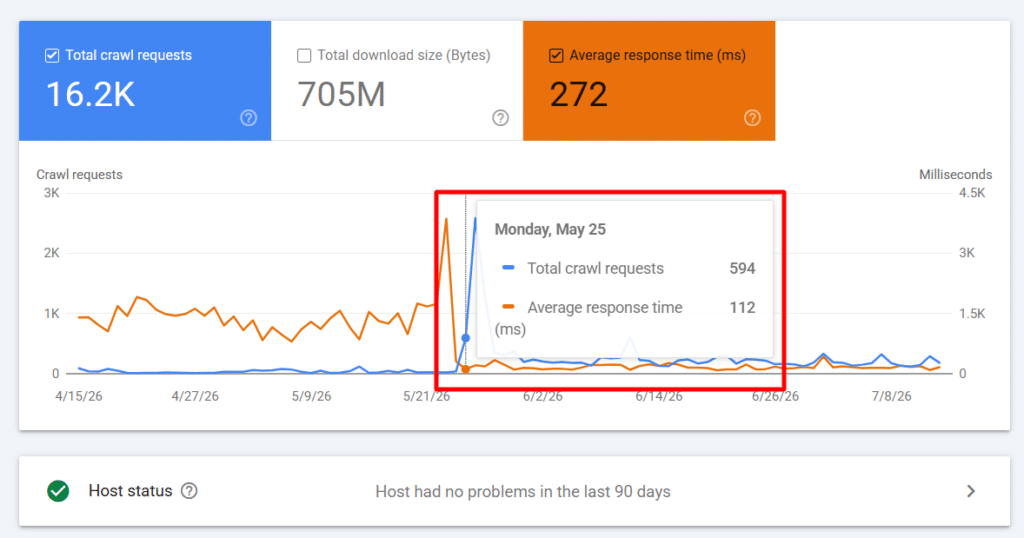Open help icon on Total crawl requests card
Screen dimensions: 1024x538
click(248, 118)
